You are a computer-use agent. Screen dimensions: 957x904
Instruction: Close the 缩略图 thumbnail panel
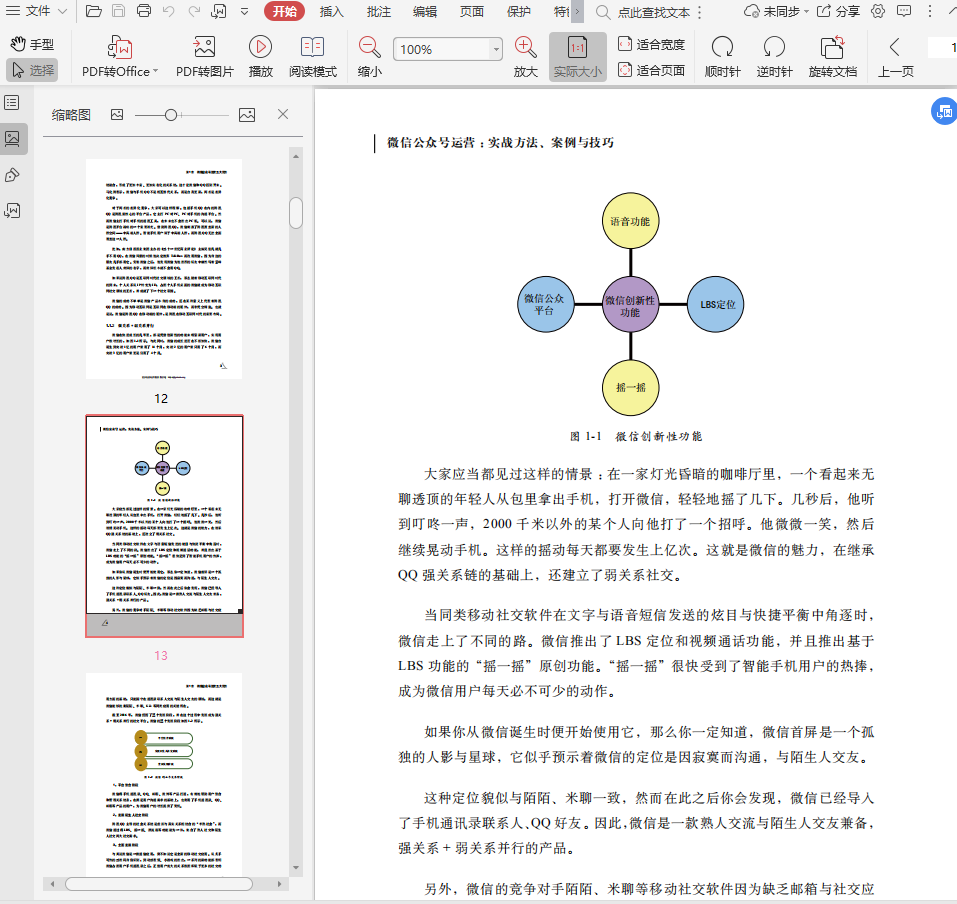283,114
